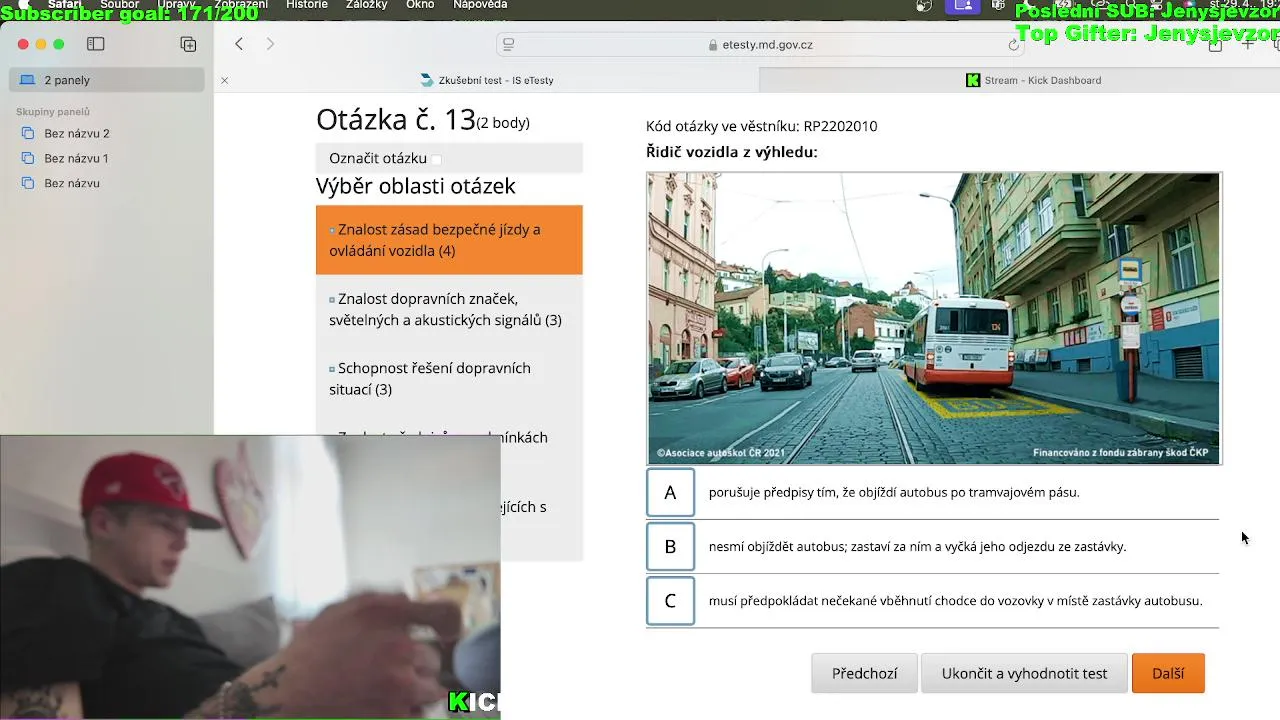The image size is (1280, 720).
Task: Click answer text nesmí objíždět autobus
Action: [x=917, y=546]
